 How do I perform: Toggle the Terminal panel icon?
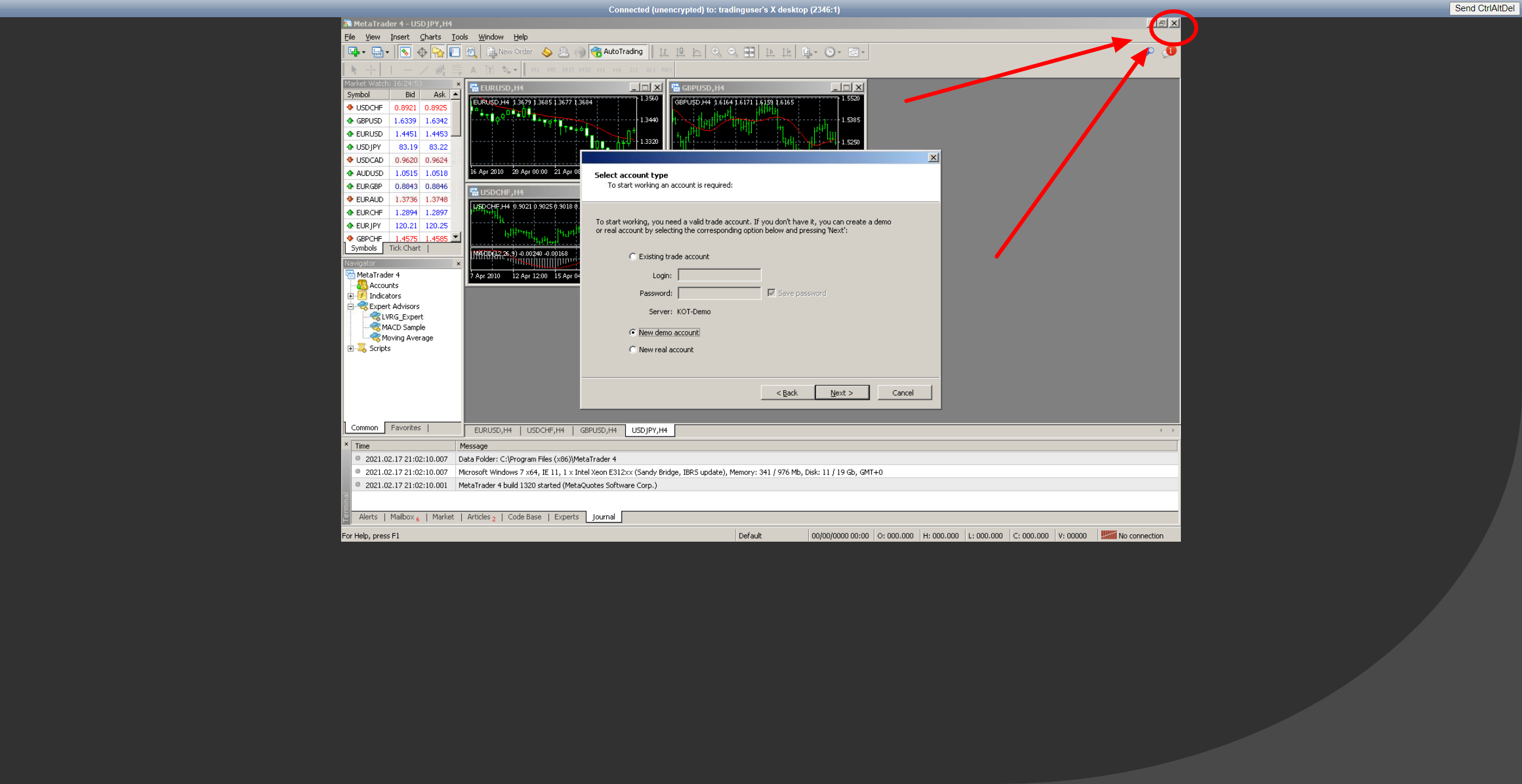455,52
